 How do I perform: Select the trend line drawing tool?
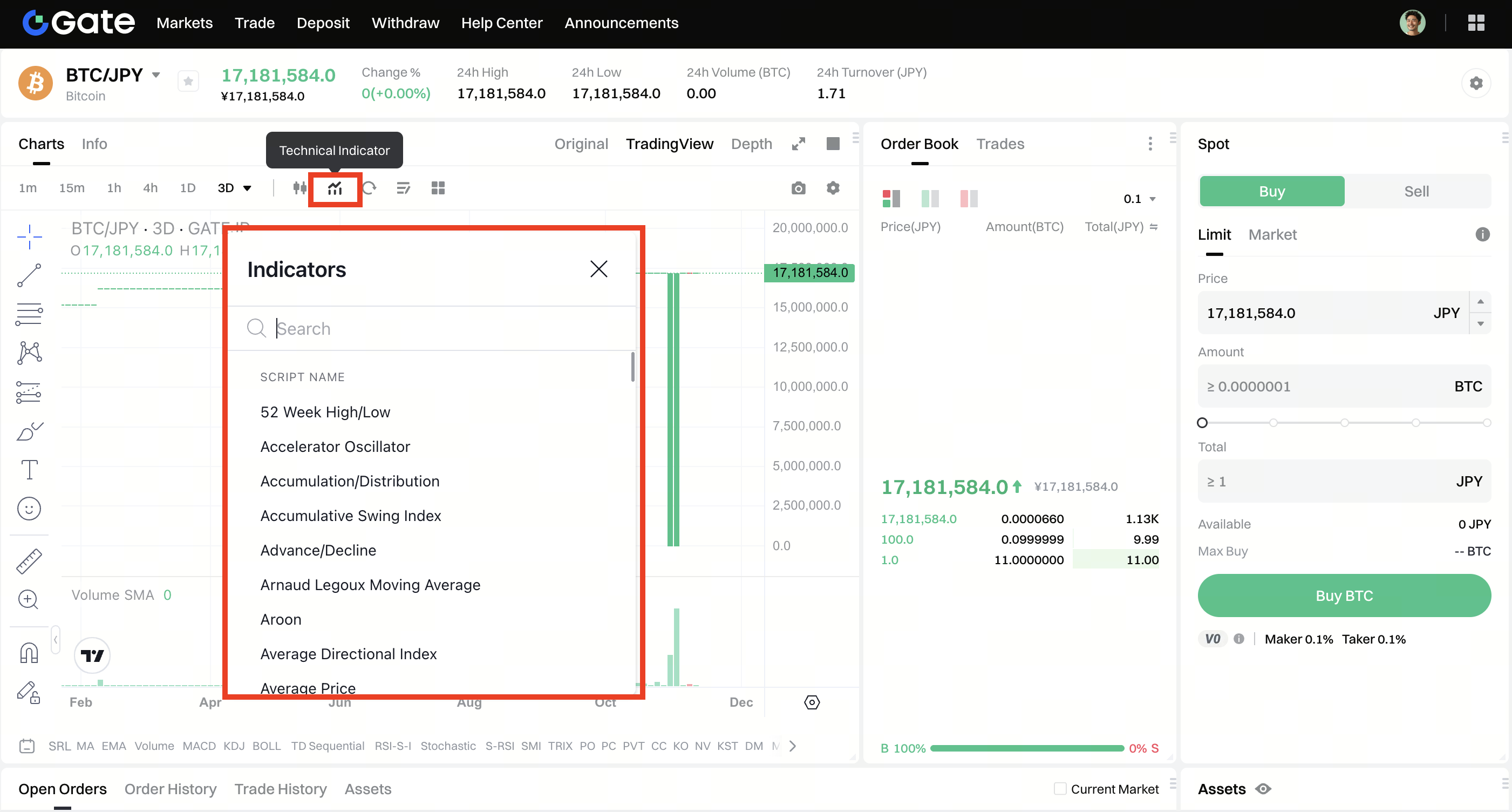29,275
